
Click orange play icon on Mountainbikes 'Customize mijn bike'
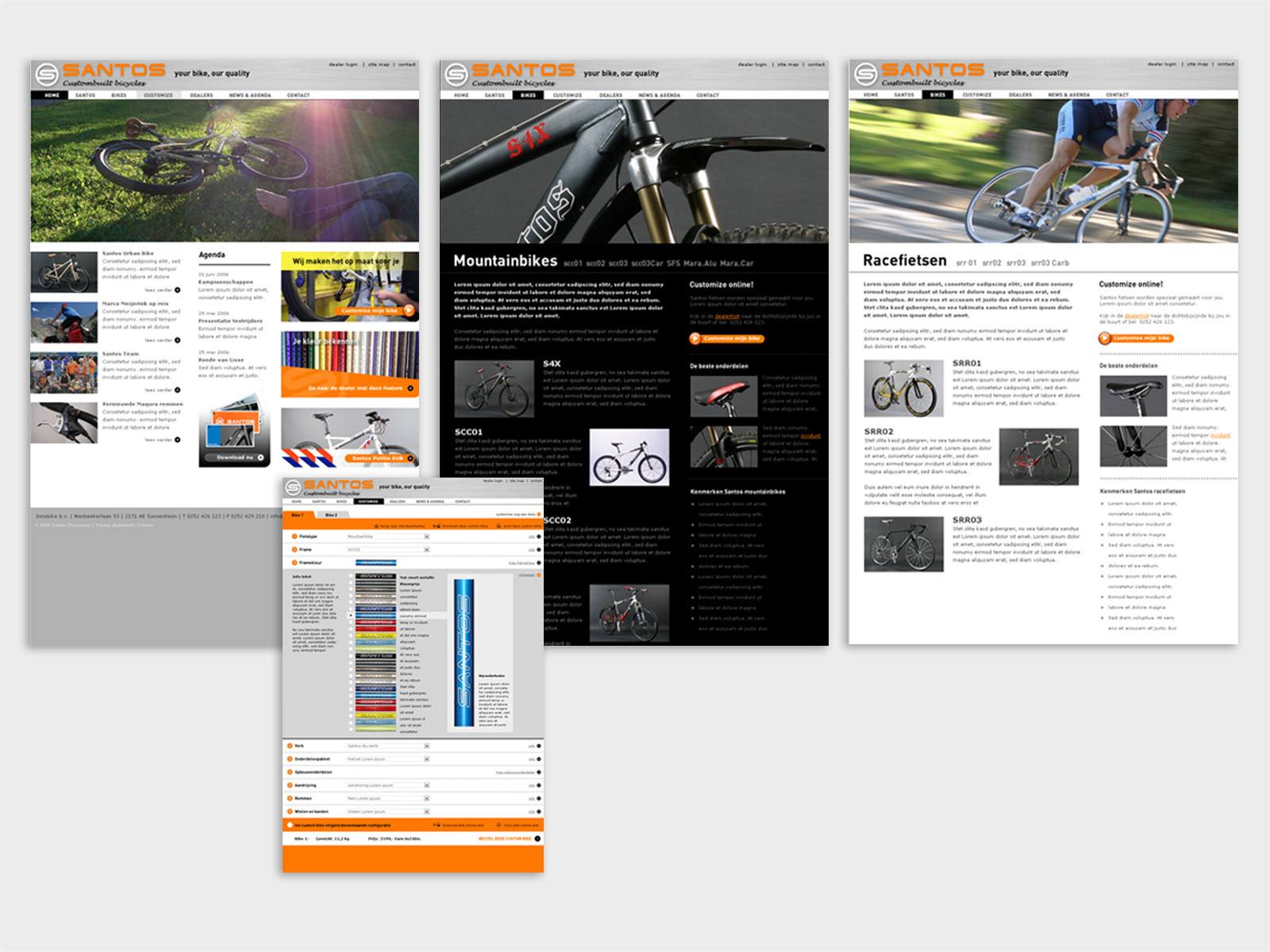point(695,339)
